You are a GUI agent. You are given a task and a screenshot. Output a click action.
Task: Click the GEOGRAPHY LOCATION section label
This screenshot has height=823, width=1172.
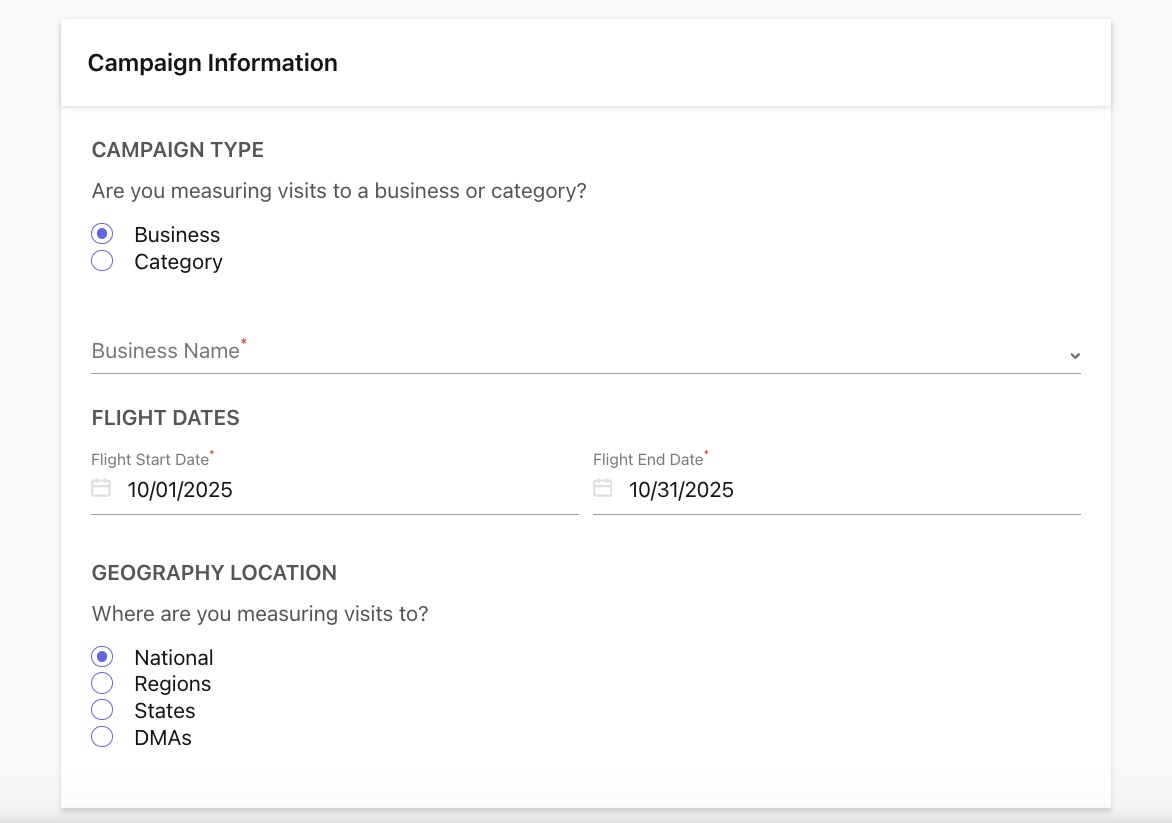click(214, 573)
